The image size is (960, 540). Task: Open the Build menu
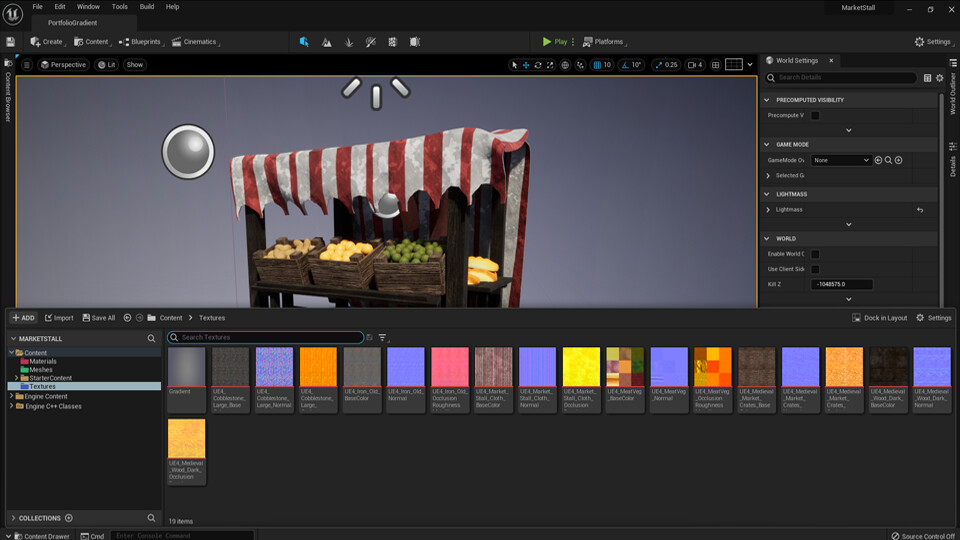[x=147, y=7]
